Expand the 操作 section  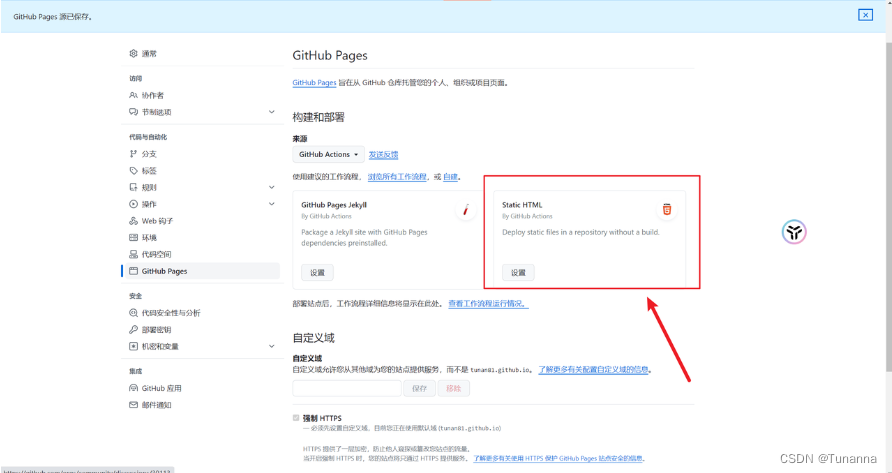coord(271,204)
